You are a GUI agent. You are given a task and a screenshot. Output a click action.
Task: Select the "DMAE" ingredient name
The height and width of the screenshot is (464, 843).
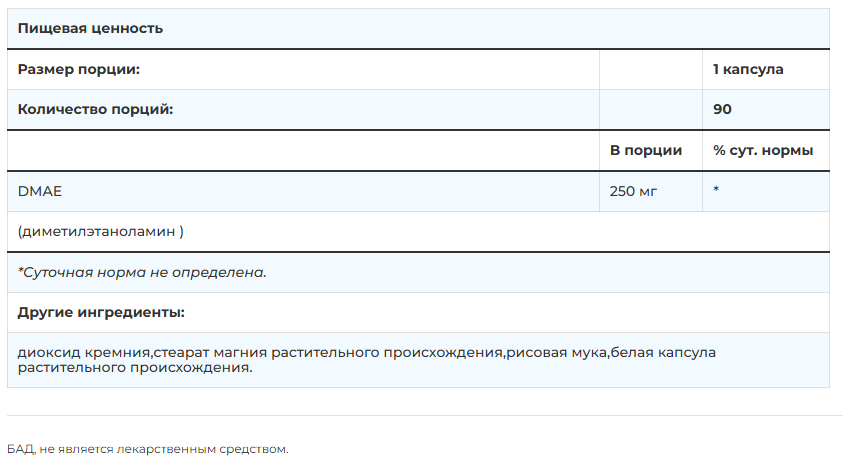(37, 190)
